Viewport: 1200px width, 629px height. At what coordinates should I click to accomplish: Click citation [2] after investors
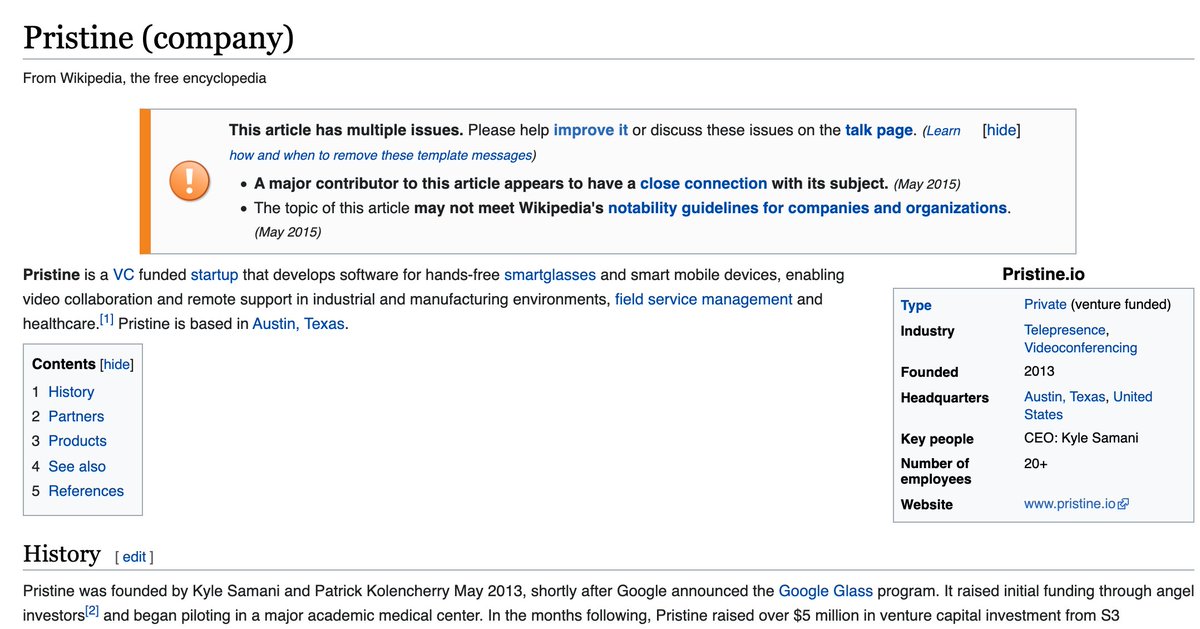91,611
